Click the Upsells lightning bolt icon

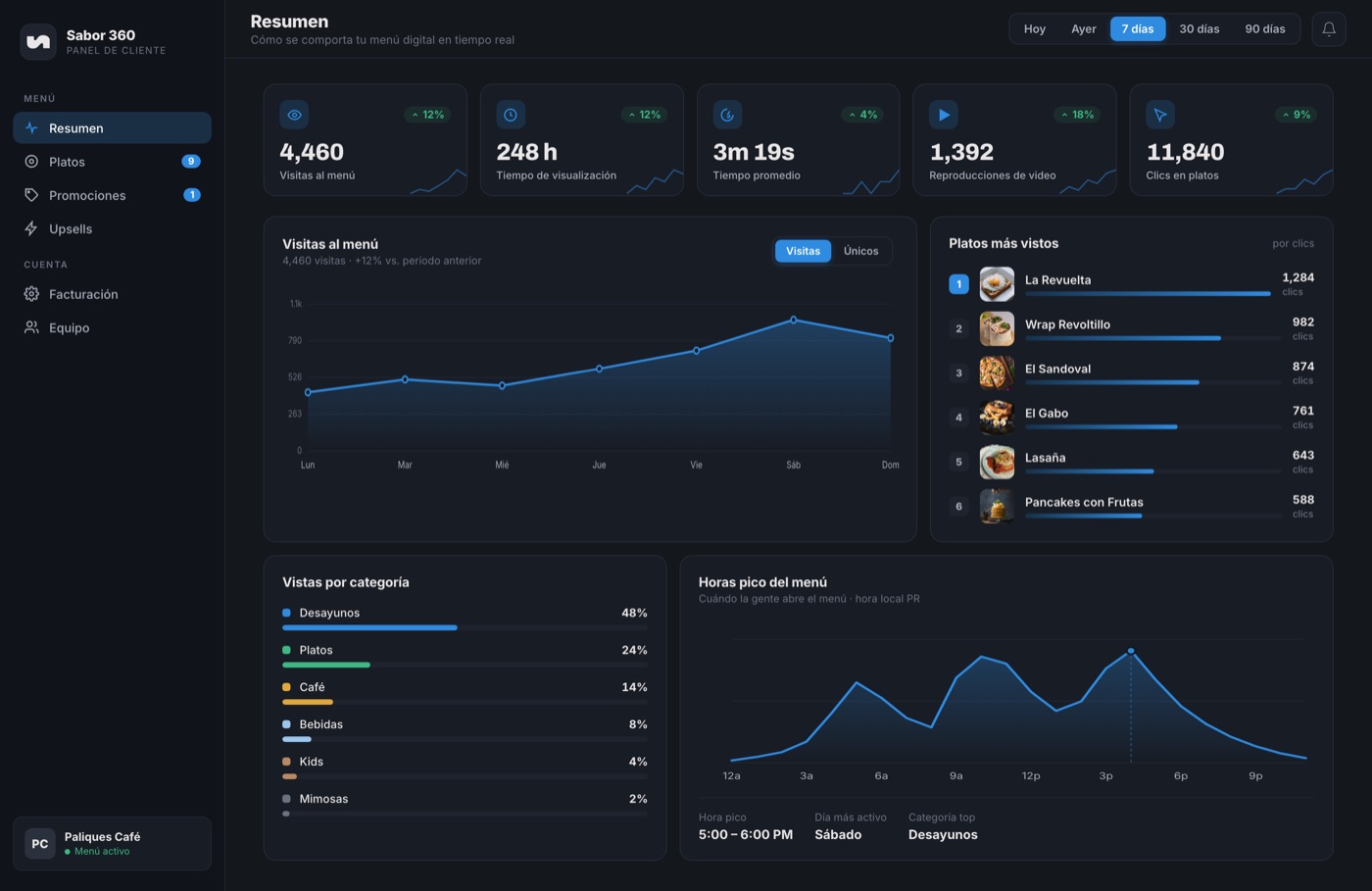[x=31, y=228]
